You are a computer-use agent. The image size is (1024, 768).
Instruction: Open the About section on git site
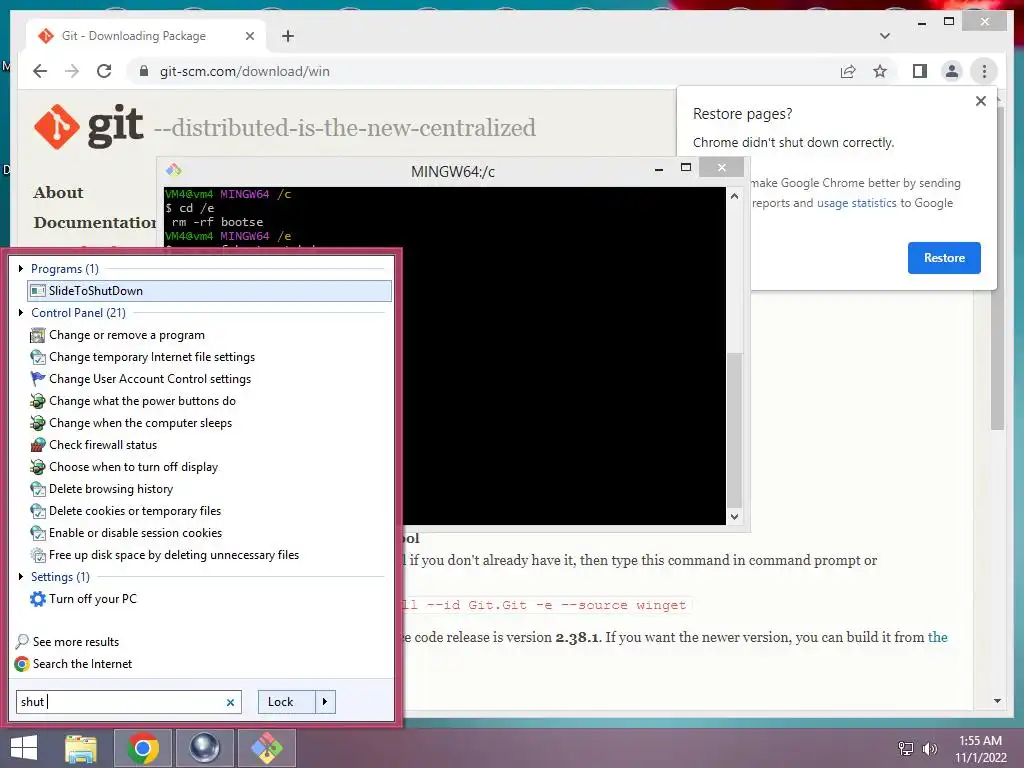pyautogui.click(x=58, y=193)
